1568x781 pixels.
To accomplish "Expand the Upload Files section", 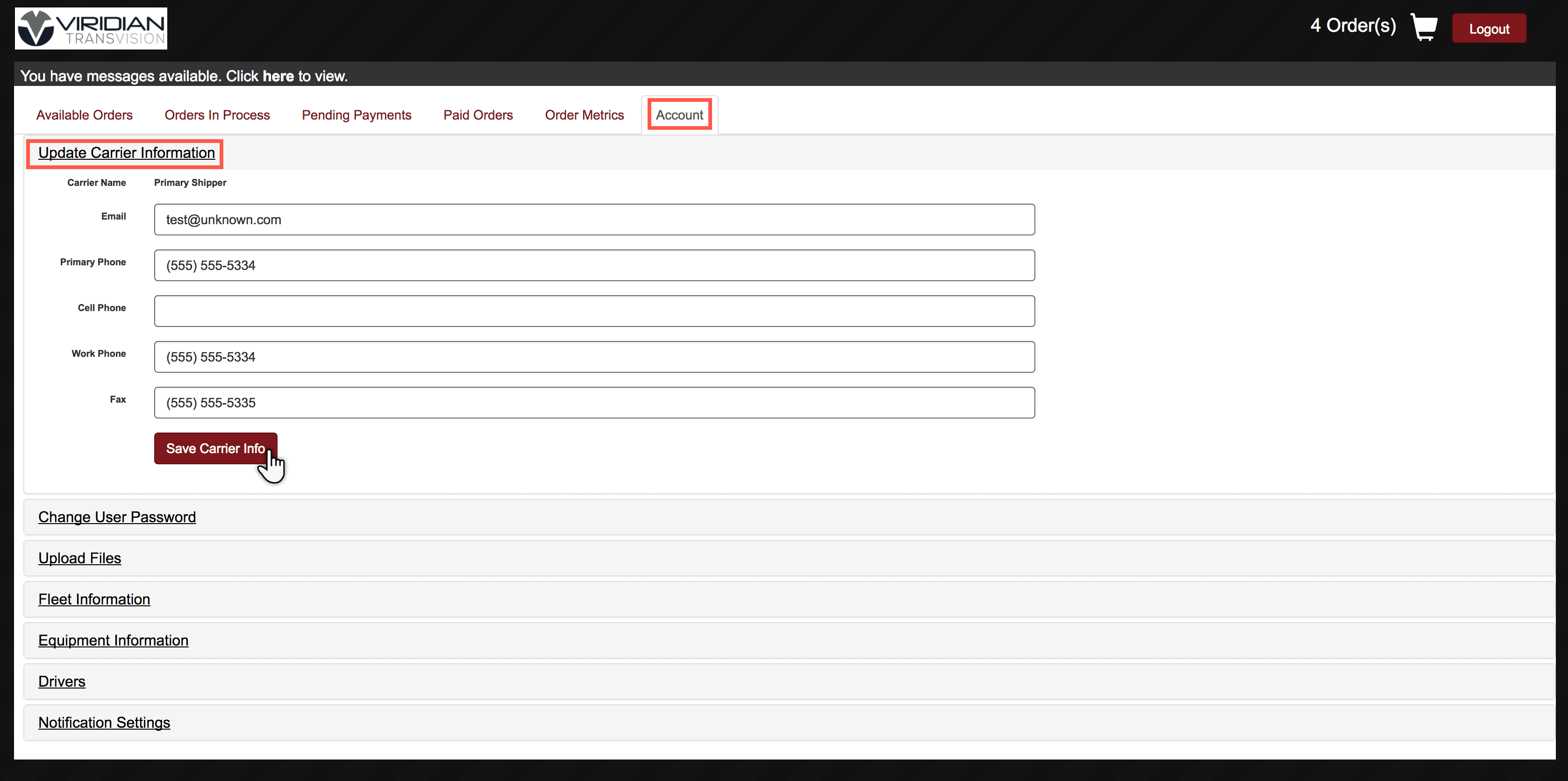I will coord(80,558).
